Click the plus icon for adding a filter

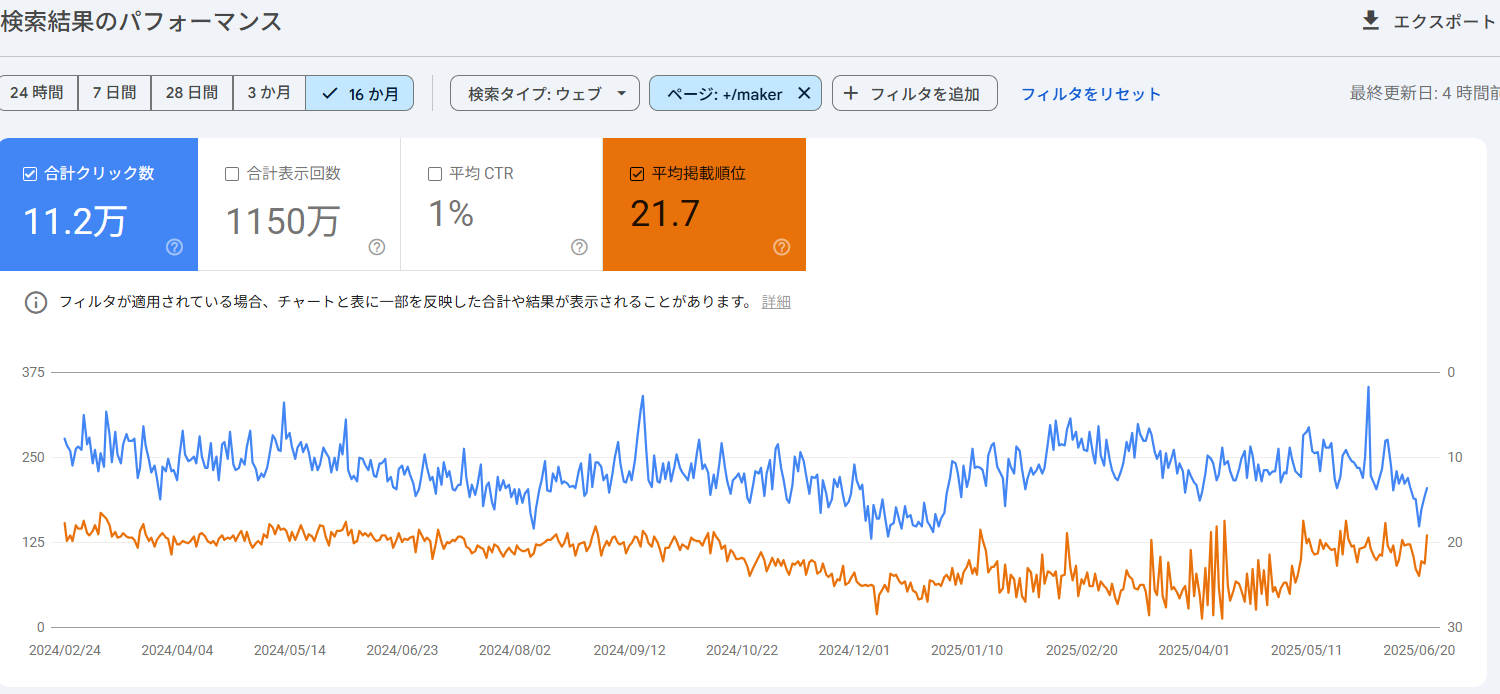click(x=851, y=92)
